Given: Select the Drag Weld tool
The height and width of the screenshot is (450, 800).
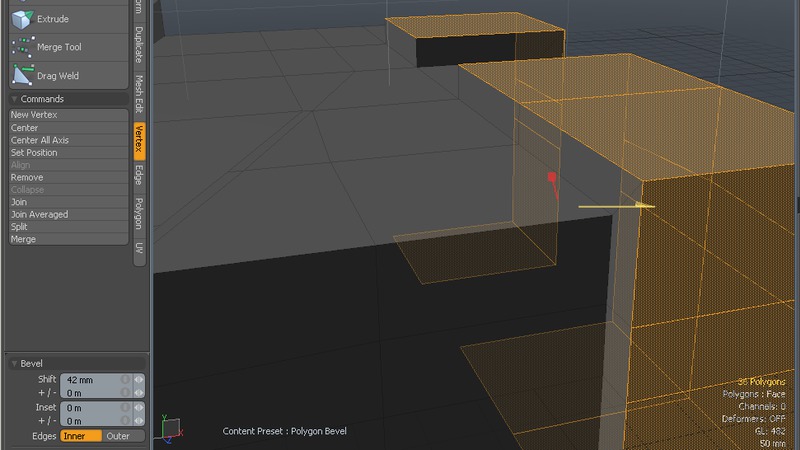Looking at the screenshot, I should tap(68, 76).
